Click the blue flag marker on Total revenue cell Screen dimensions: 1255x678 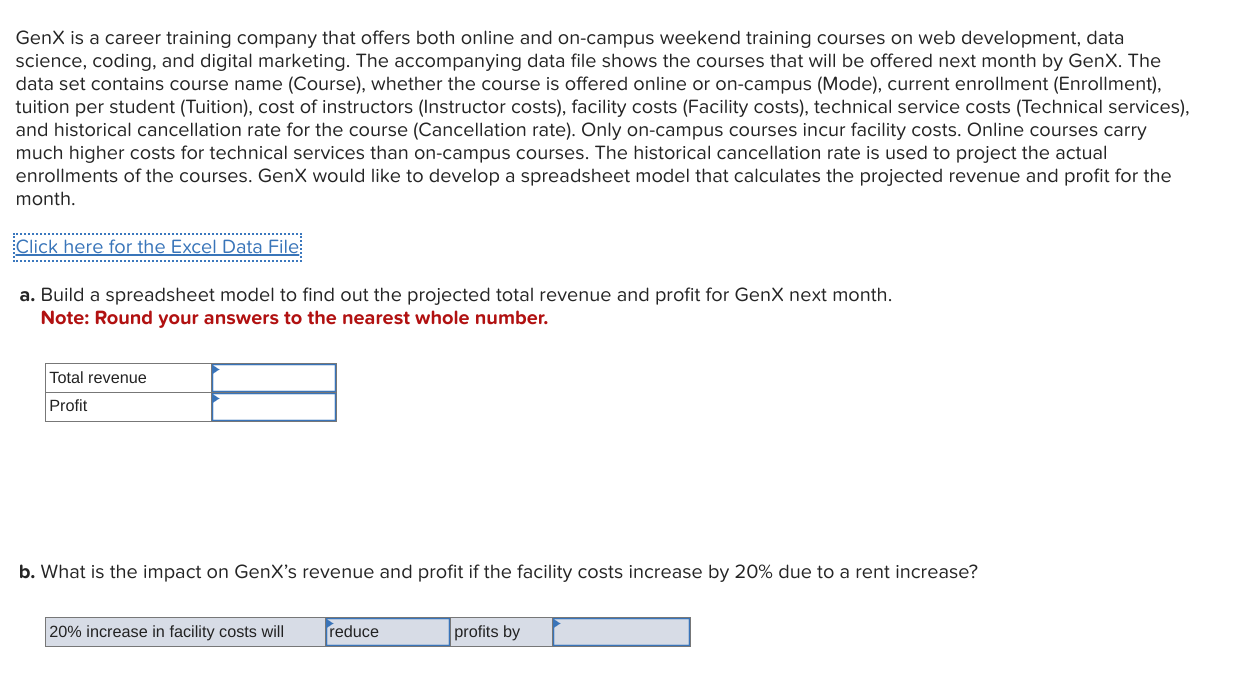(214, 369)
